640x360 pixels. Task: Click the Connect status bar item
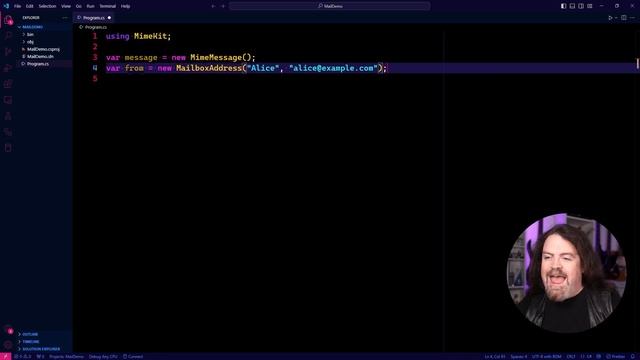click(133, 356)
